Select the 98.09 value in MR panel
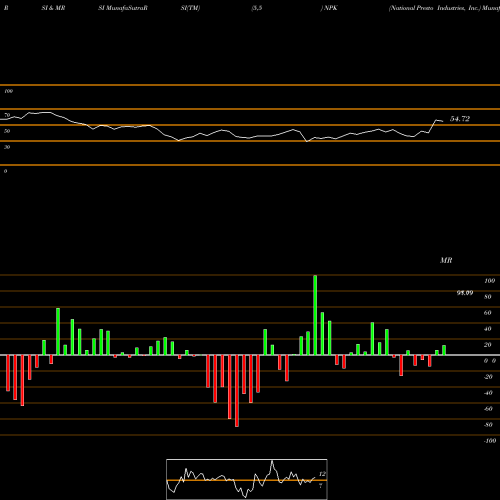Image resolution: width=500 pixels, height=500 pixels. (x=465, y=293)
